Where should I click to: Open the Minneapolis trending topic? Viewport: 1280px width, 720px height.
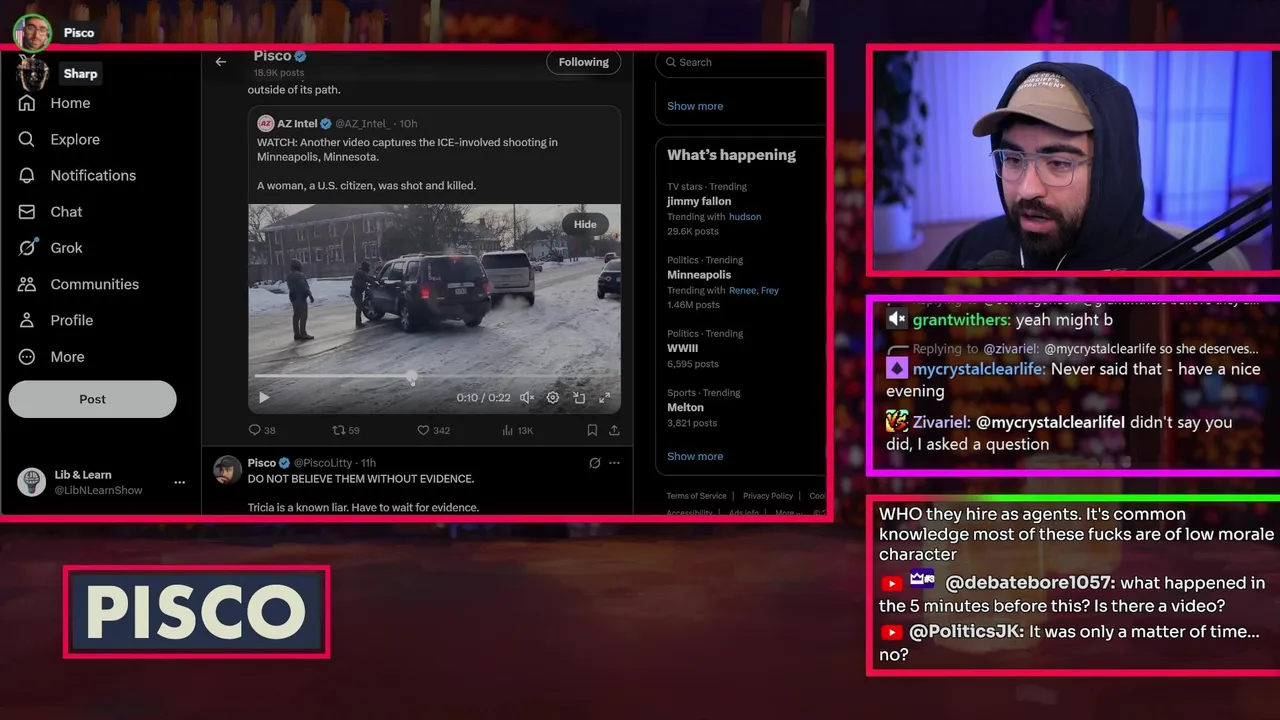point(699,275)
